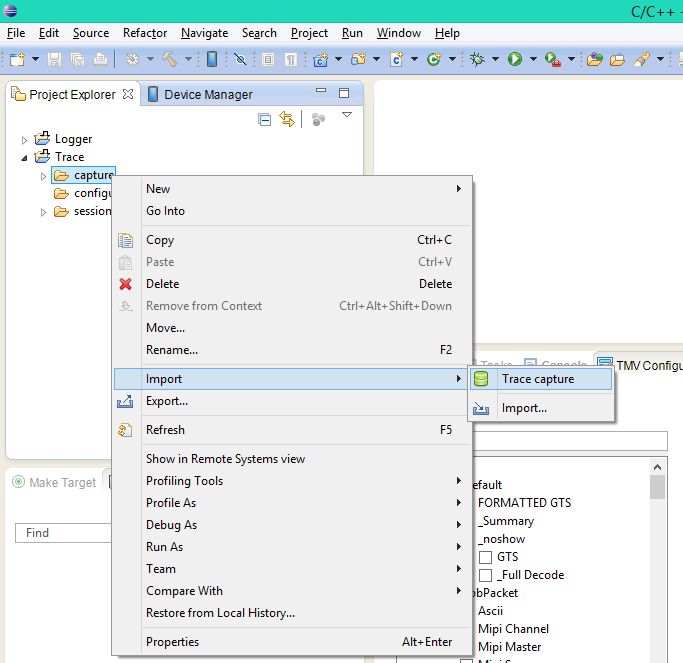The width and height of the screenshot is (683, 663).
Task: Select the green Trace capture database icon
Action: (x=481, y=379)
